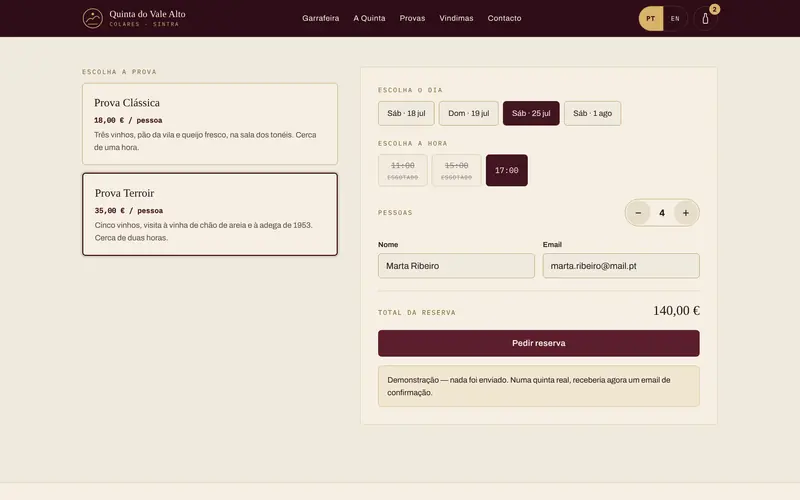Click the Pedir reserva button
The width and height of the screenshot is (800, 500).
click(539, 343)
